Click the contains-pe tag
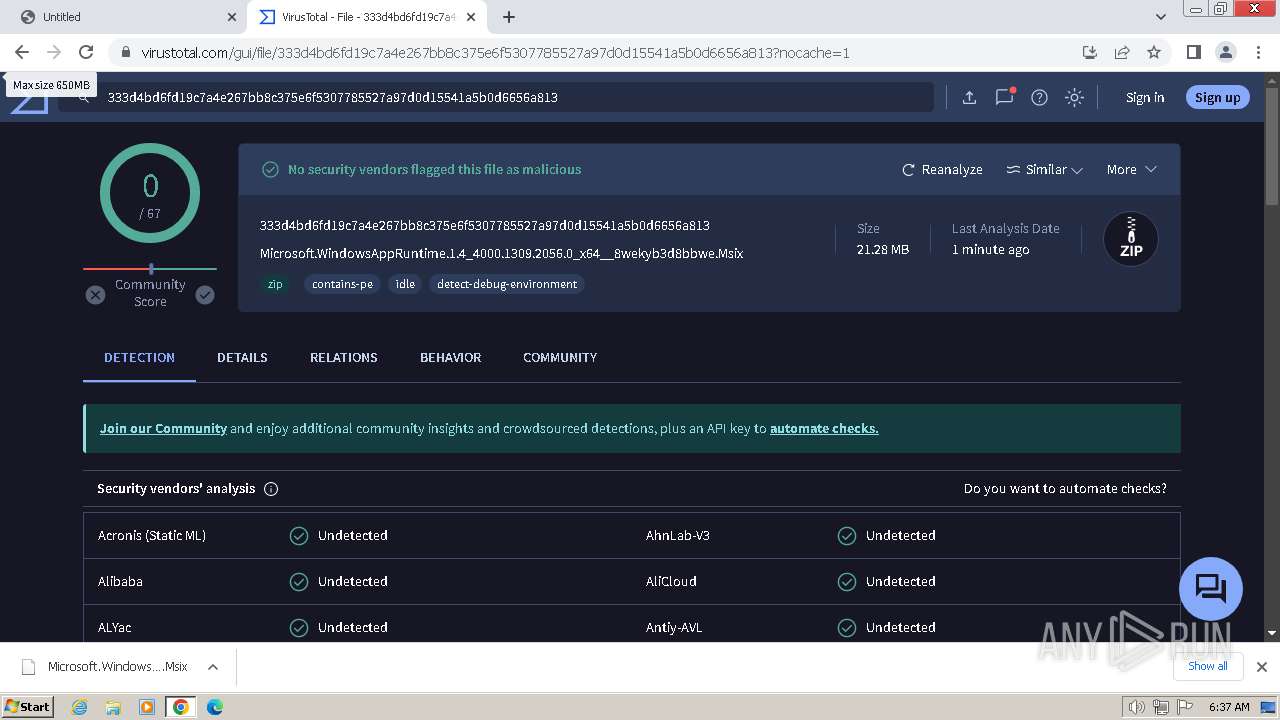This screenshot has height=720, width=1280. pos(342,284)
